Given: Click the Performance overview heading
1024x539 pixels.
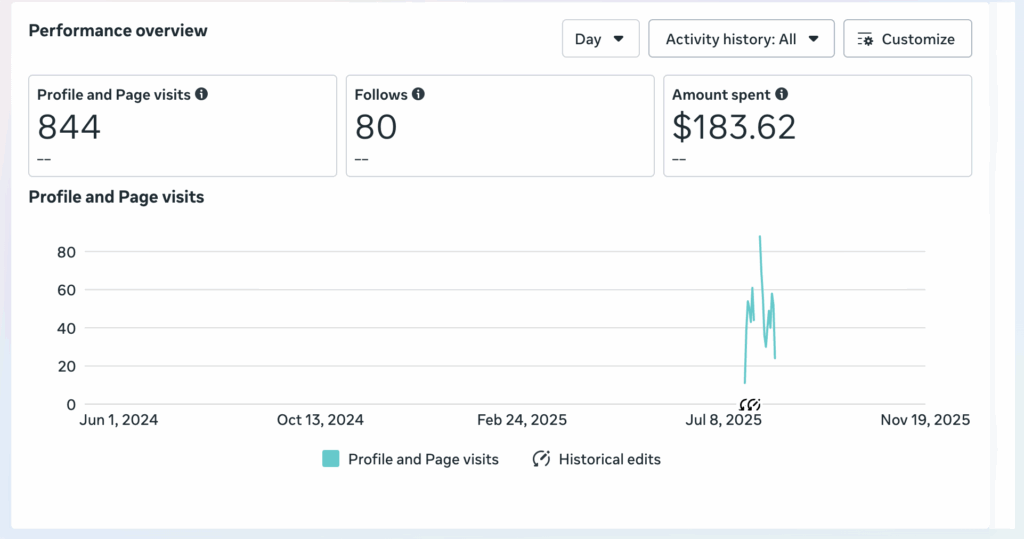Looking at the screenshot, I should (x=118, y=30).
